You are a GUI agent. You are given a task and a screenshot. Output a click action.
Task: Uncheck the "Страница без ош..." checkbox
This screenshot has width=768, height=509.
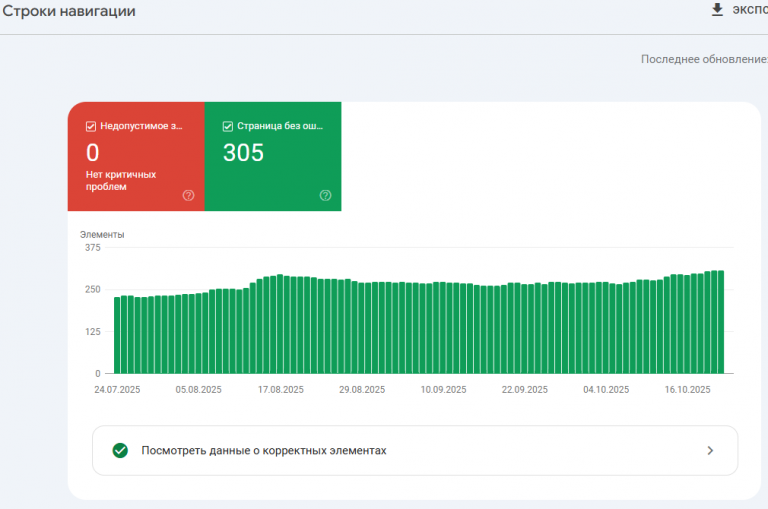(228, 127)
